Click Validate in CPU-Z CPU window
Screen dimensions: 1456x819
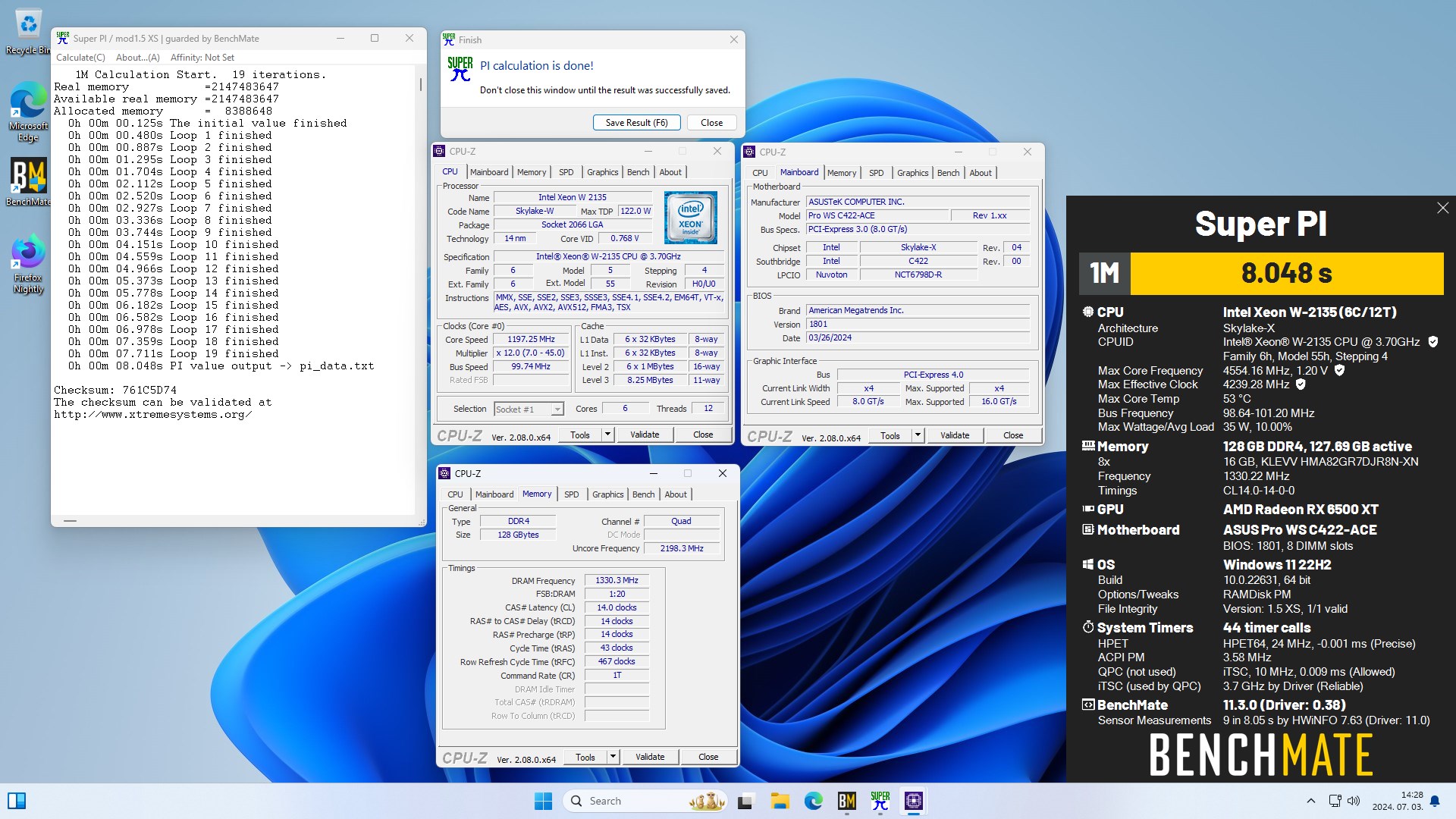645,435
